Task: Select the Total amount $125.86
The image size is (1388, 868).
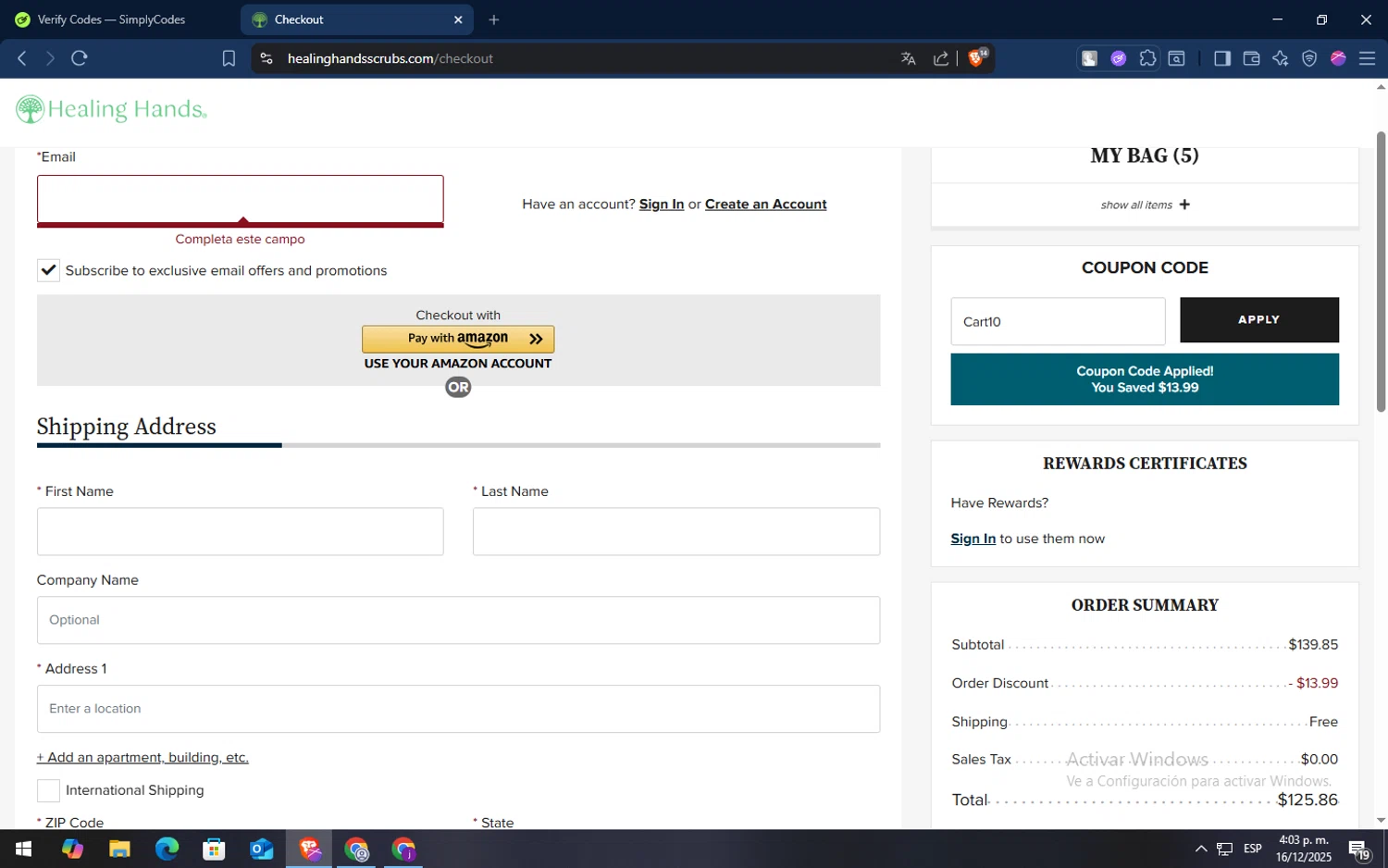Action: click(x=1307, y=800)
